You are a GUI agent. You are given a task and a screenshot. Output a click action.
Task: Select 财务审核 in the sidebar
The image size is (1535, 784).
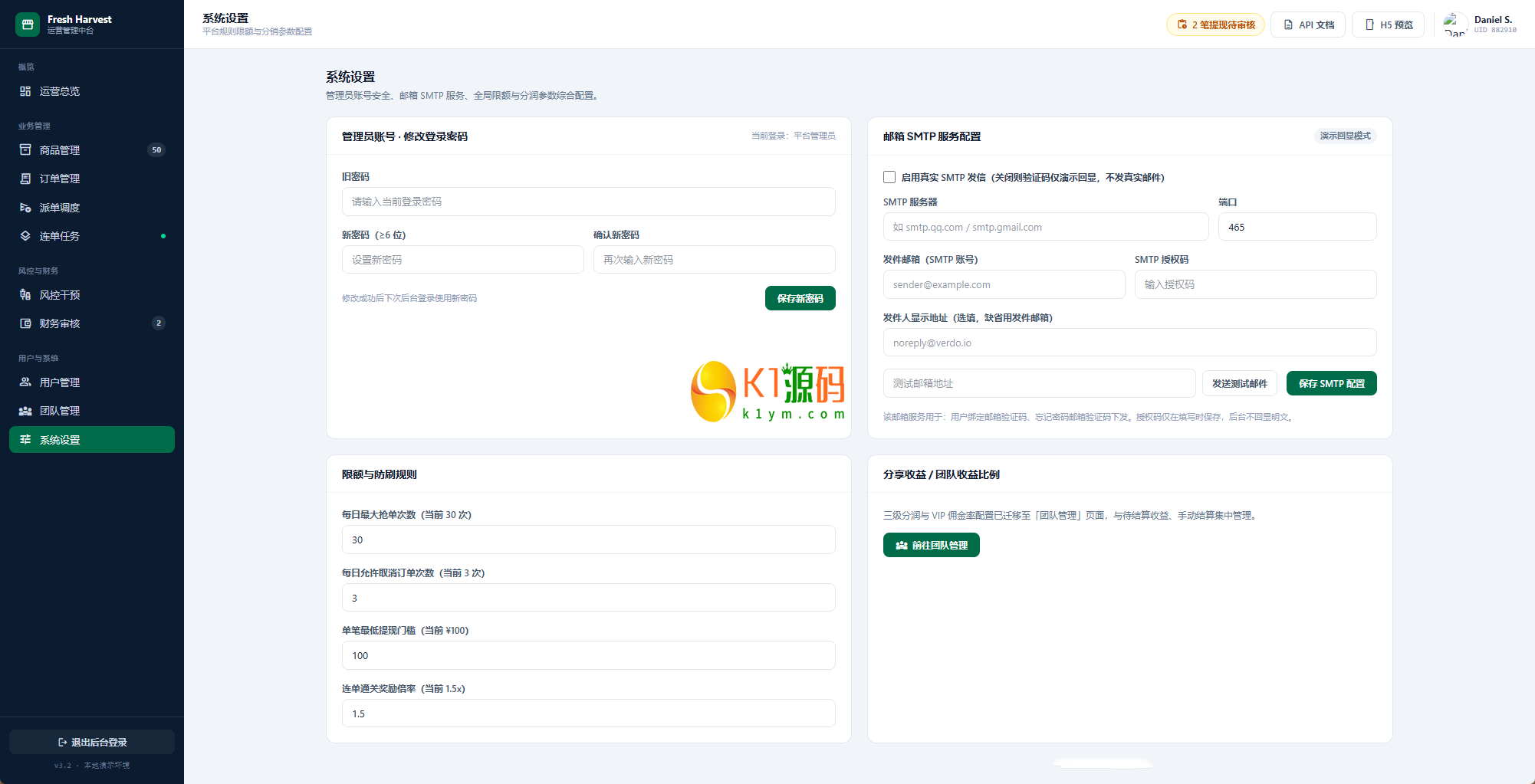[92, 323]
